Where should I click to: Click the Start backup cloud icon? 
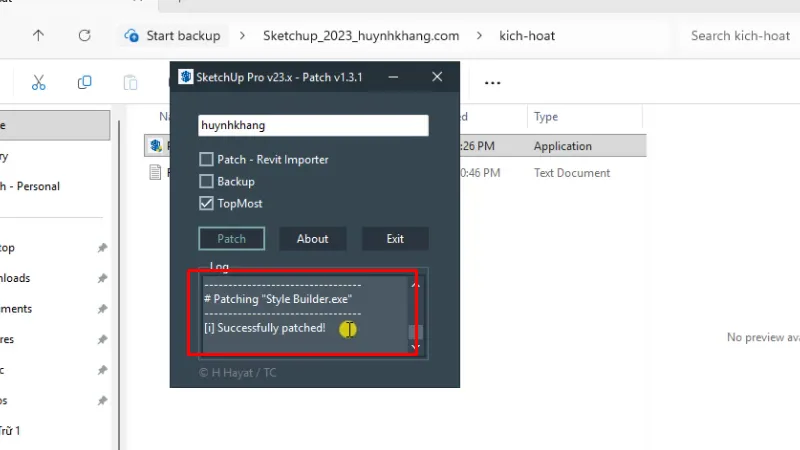pos(132,36)
